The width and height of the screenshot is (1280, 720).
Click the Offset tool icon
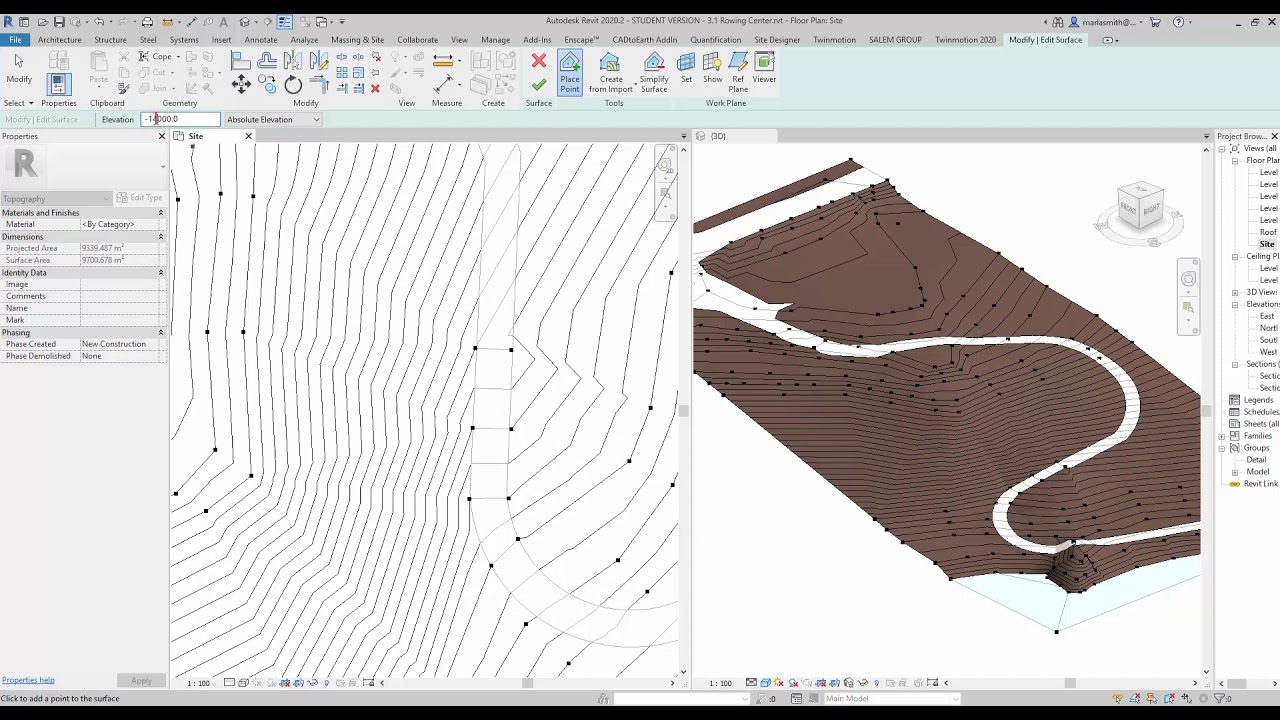point(267,61)
